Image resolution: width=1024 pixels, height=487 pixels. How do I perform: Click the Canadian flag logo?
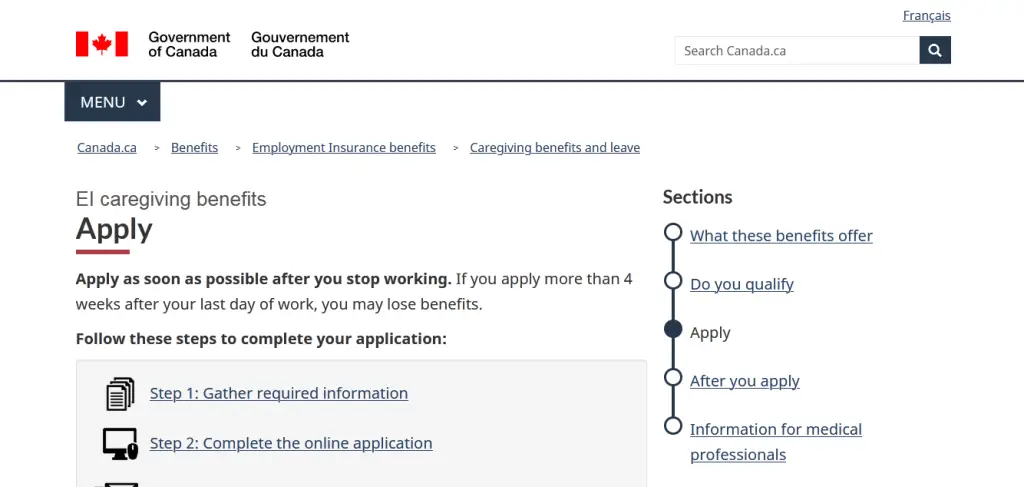point(102,44)
